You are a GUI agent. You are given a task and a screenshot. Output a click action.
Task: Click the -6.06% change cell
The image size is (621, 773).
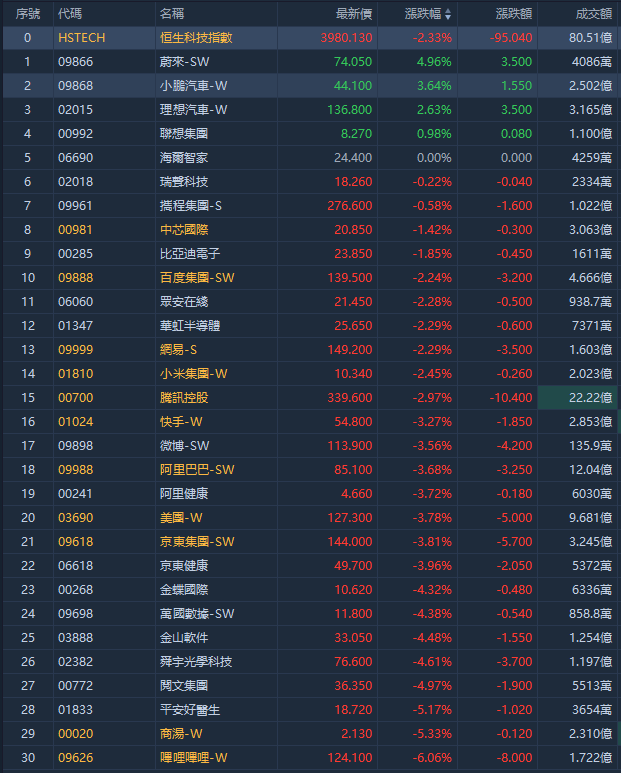pyautogui.click(x=432, y=758)
